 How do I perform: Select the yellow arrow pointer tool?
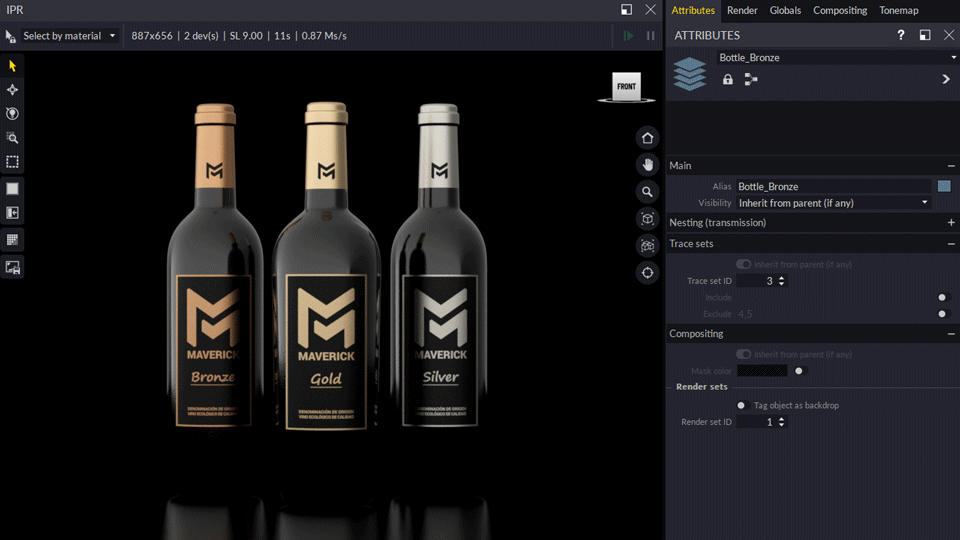(13, 66)
